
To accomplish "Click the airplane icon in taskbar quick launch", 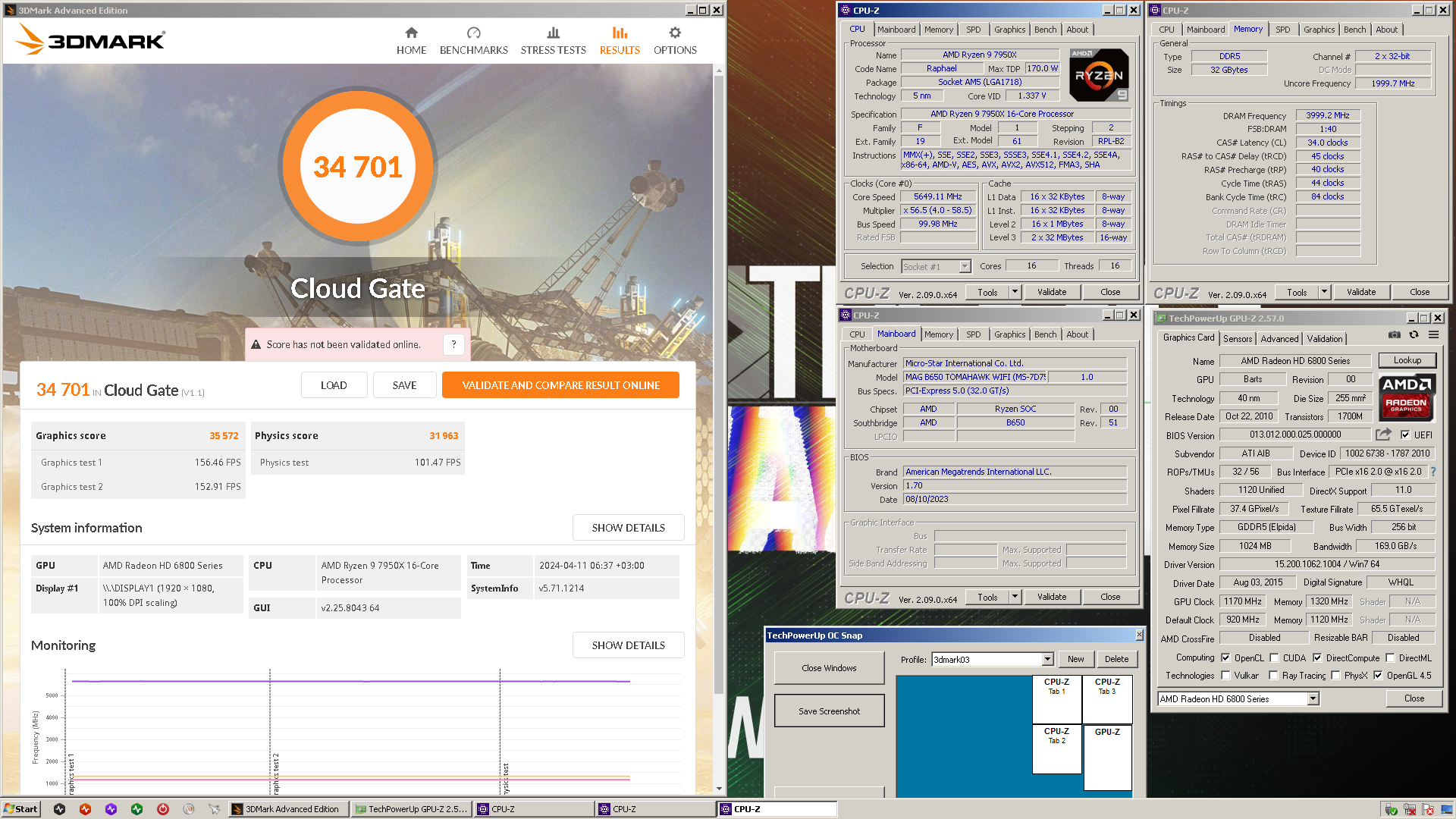I will [x=215, y=809].
